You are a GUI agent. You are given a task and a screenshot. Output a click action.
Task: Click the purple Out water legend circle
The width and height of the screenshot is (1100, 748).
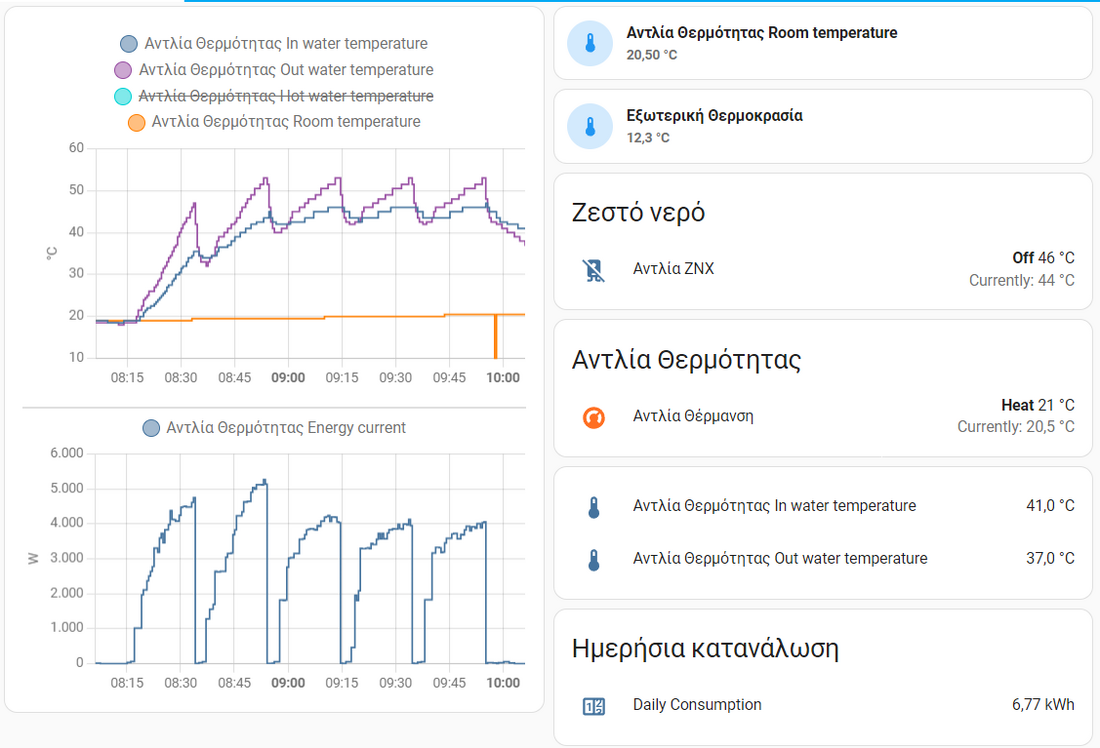(x=123, y=70)
